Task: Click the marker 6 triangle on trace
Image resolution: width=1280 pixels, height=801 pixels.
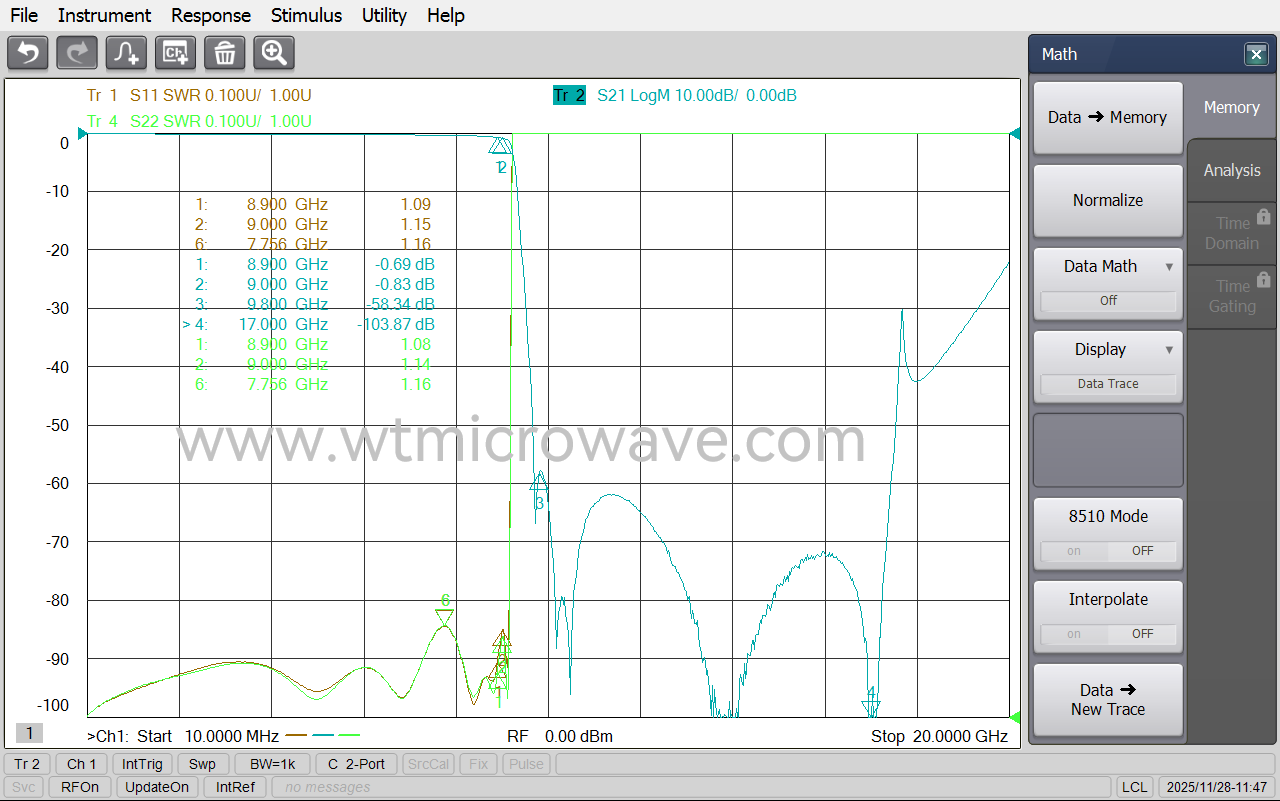Action: (x=445, y=617)
